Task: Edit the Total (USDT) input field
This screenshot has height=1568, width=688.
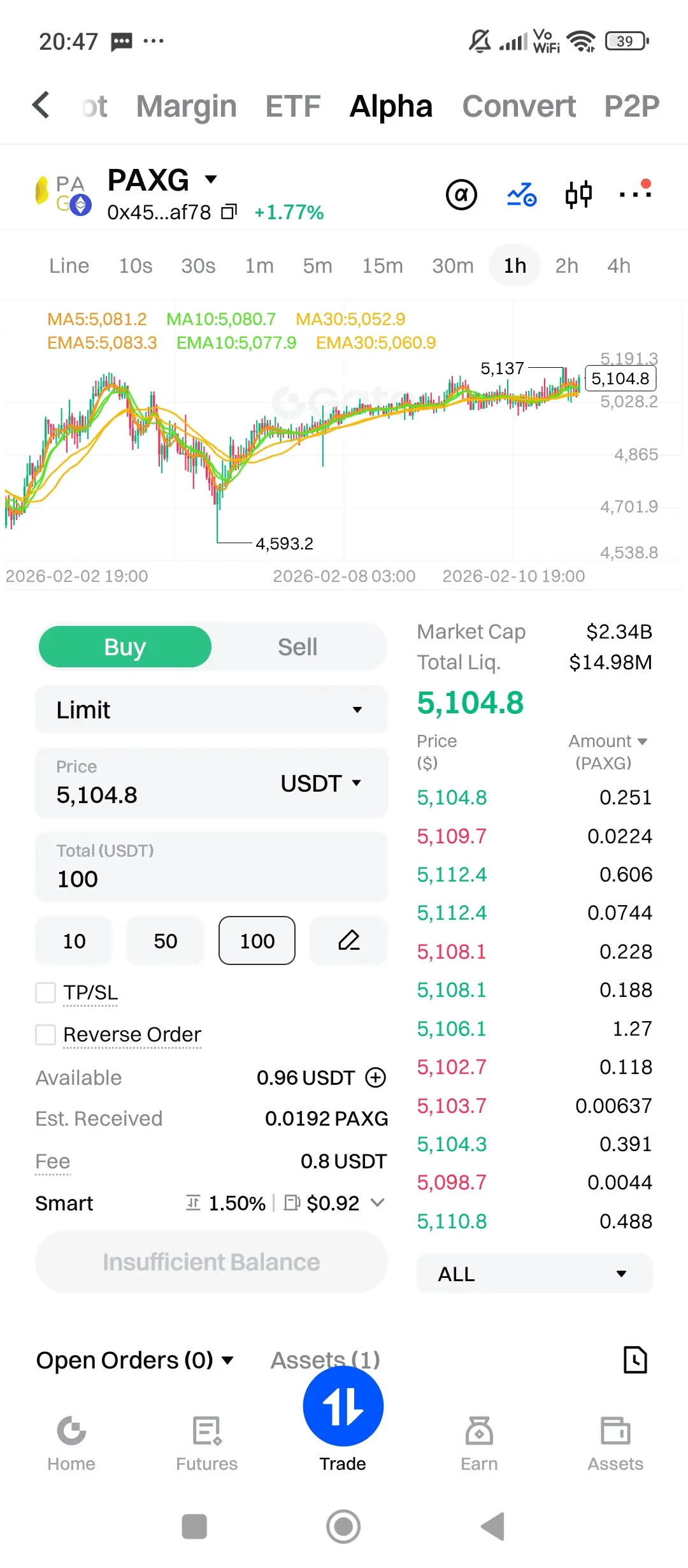Action: pos(211,866)
